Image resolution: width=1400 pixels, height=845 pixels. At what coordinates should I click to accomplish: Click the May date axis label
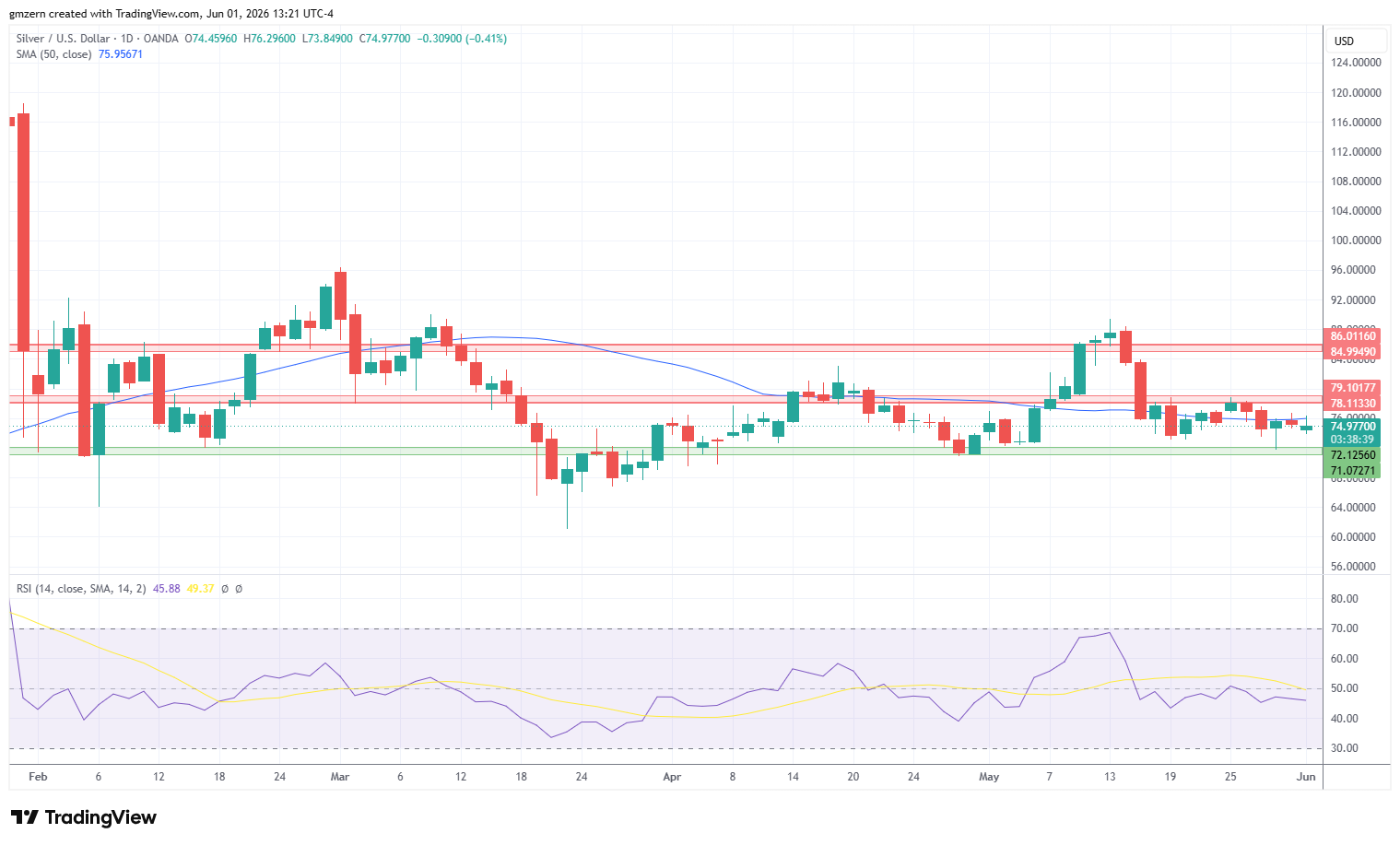pos(989,777)
